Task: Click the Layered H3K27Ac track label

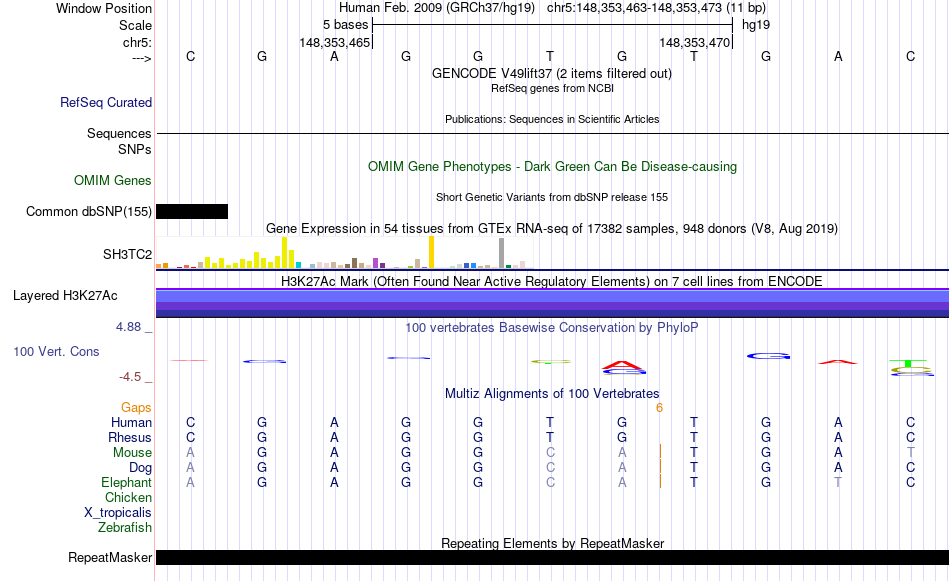Action: click(x=65, y=296)
